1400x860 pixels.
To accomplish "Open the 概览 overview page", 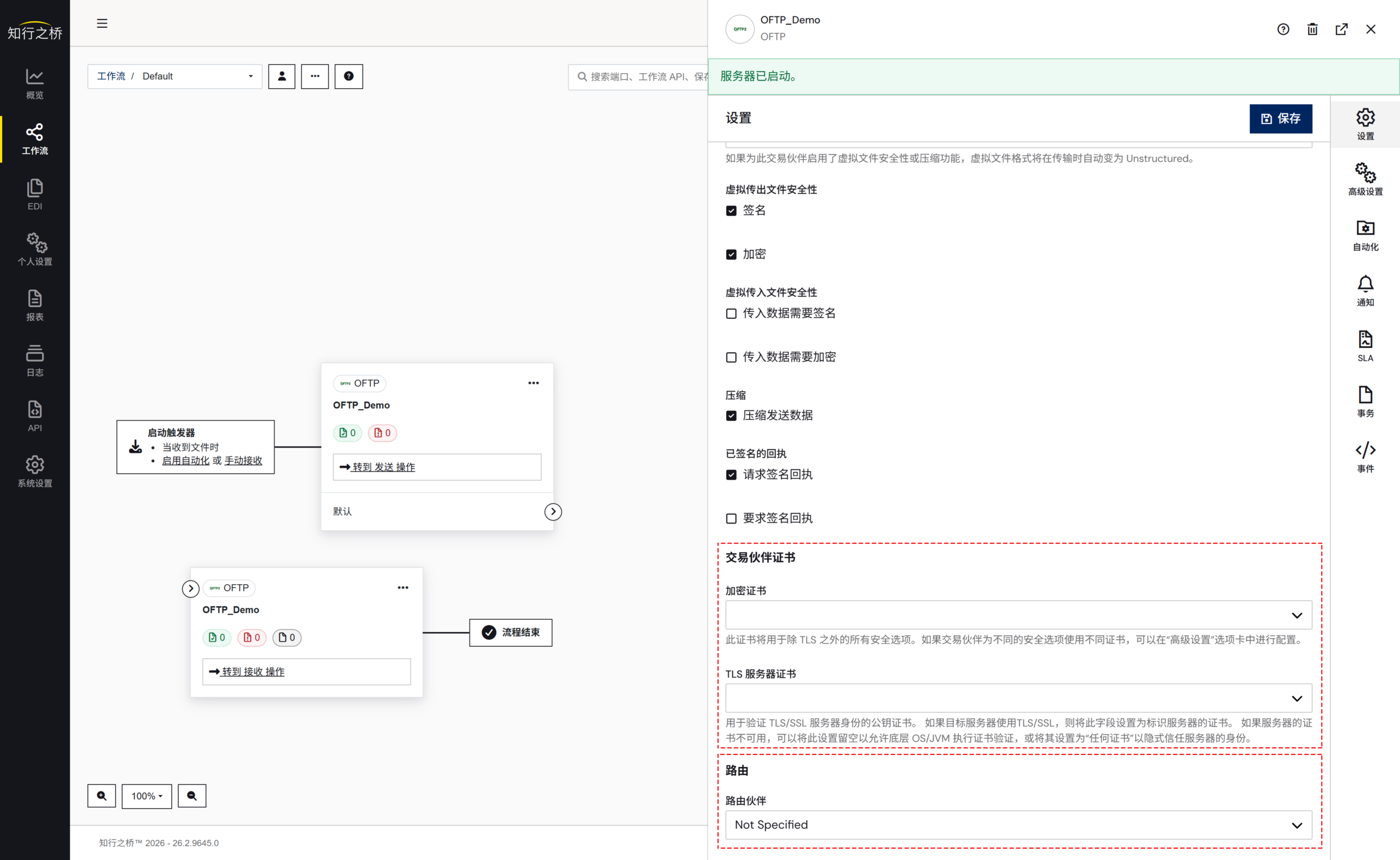I will pos(34,84).
